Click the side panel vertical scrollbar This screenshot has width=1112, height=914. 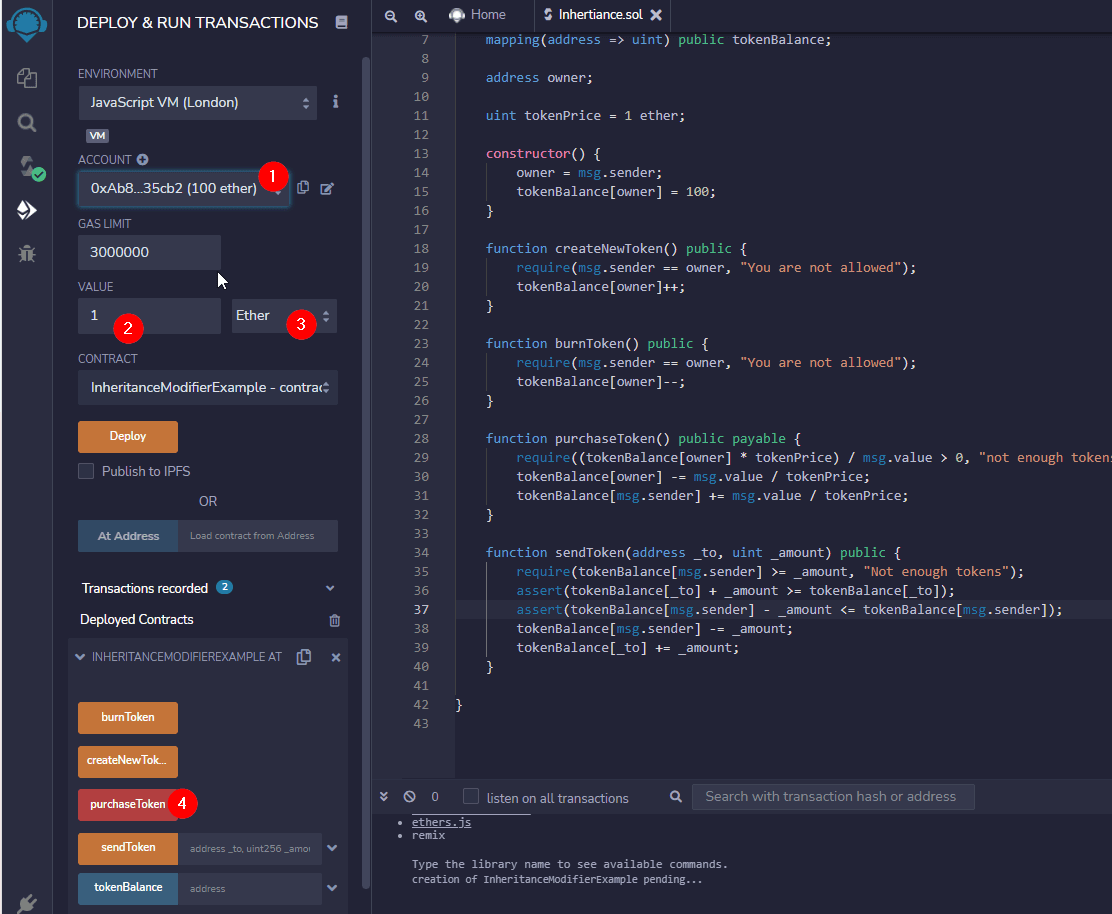click(366, 472)
